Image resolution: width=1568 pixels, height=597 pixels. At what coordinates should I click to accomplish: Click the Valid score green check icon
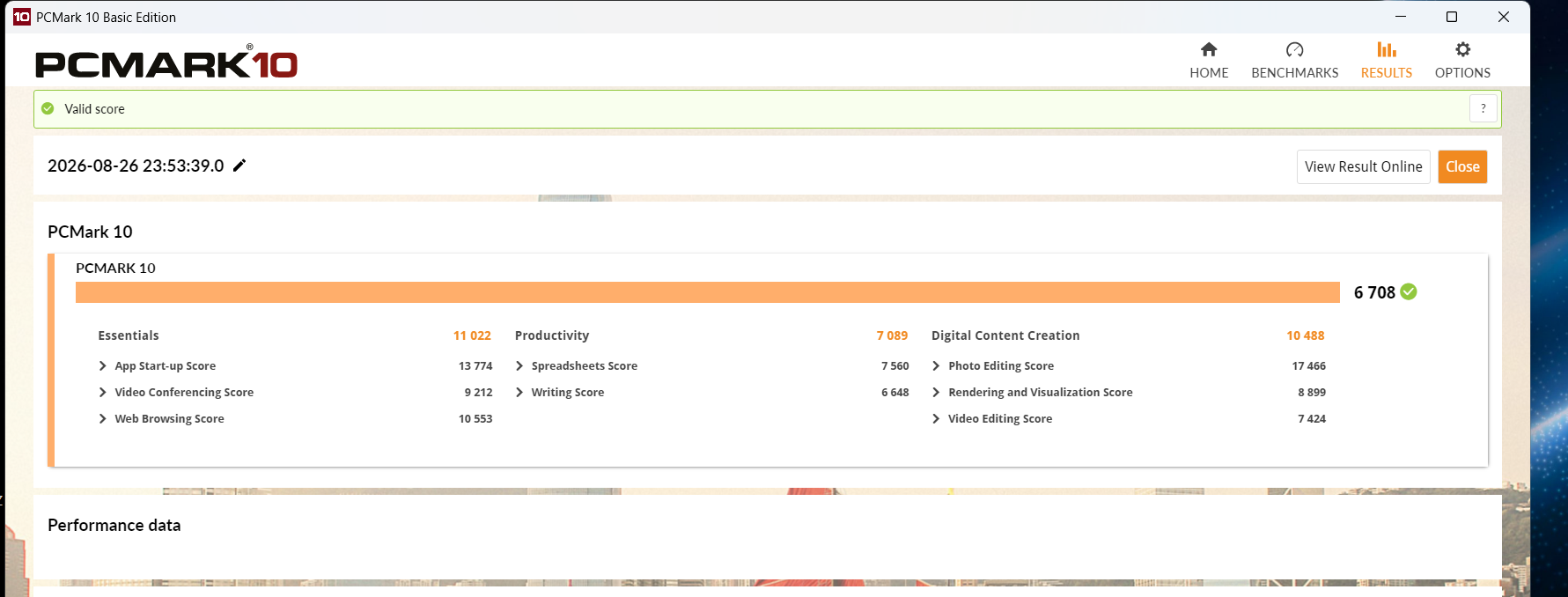tap(48, 108)
